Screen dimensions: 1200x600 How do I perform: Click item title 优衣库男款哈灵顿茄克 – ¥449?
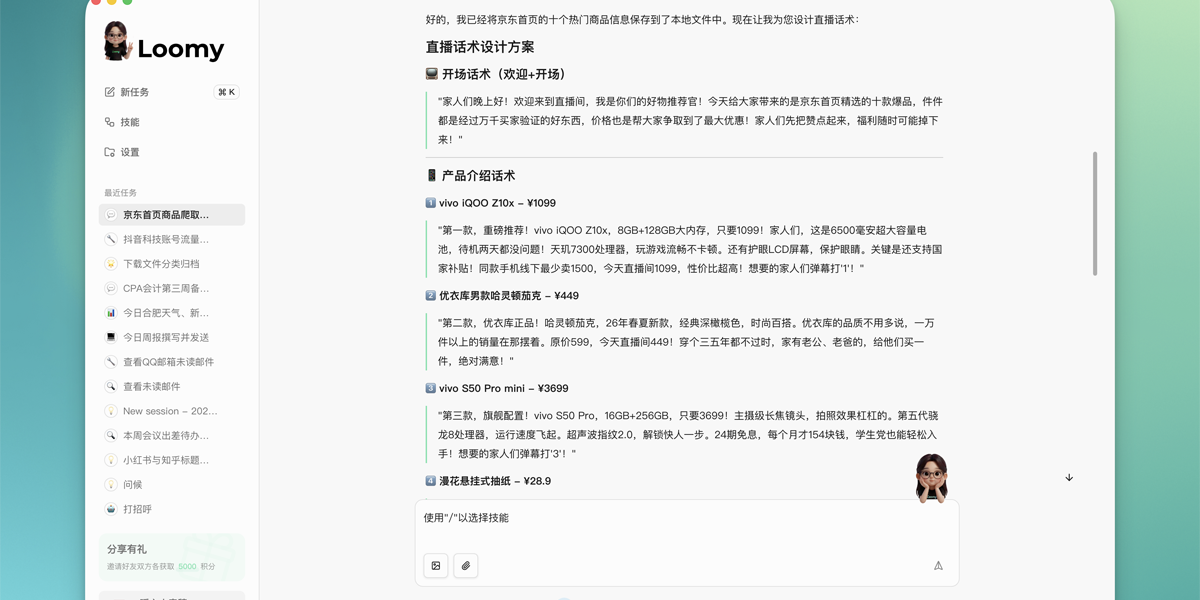tap(509, 296)
